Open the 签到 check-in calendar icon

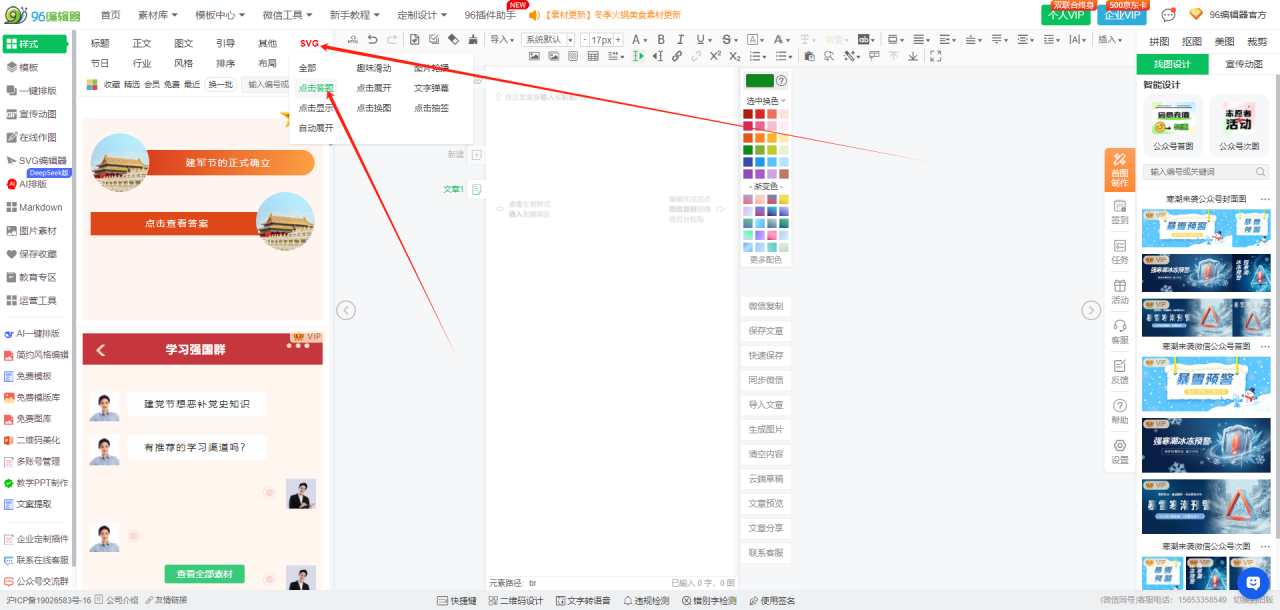pos(1120,210)
